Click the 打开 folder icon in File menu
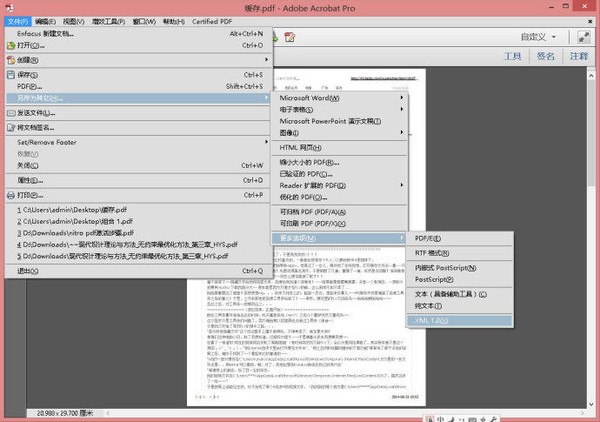 [x=10, y=45]
